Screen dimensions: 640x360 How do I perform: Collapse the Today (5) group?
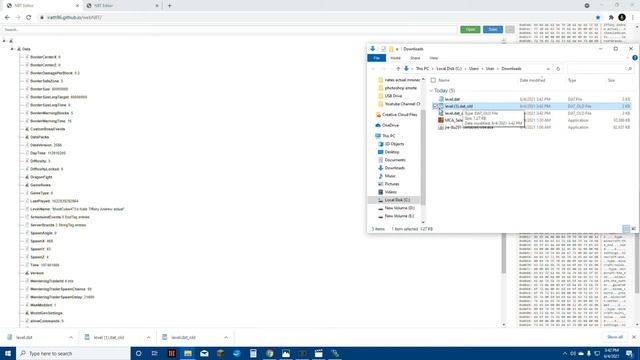coord(431,91)
